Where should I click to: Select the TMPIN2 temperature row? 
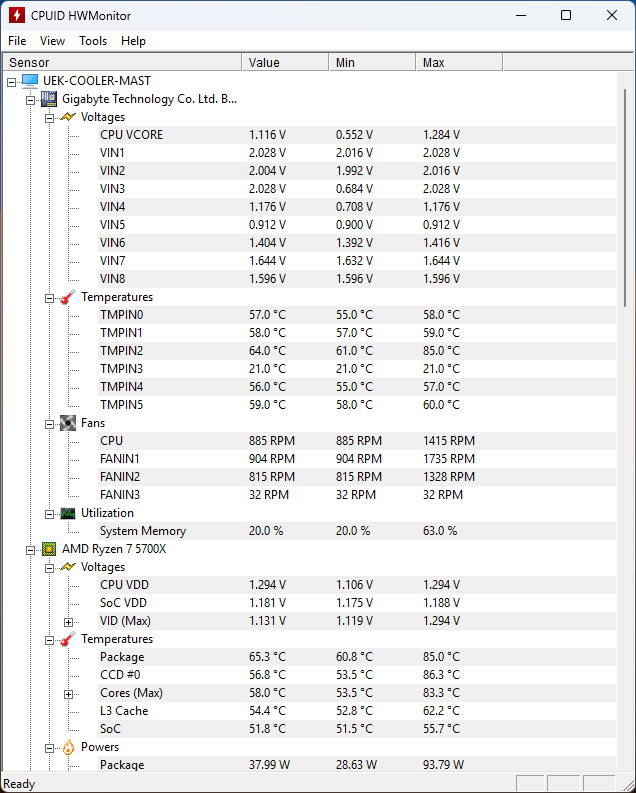(x=357, y=350)
